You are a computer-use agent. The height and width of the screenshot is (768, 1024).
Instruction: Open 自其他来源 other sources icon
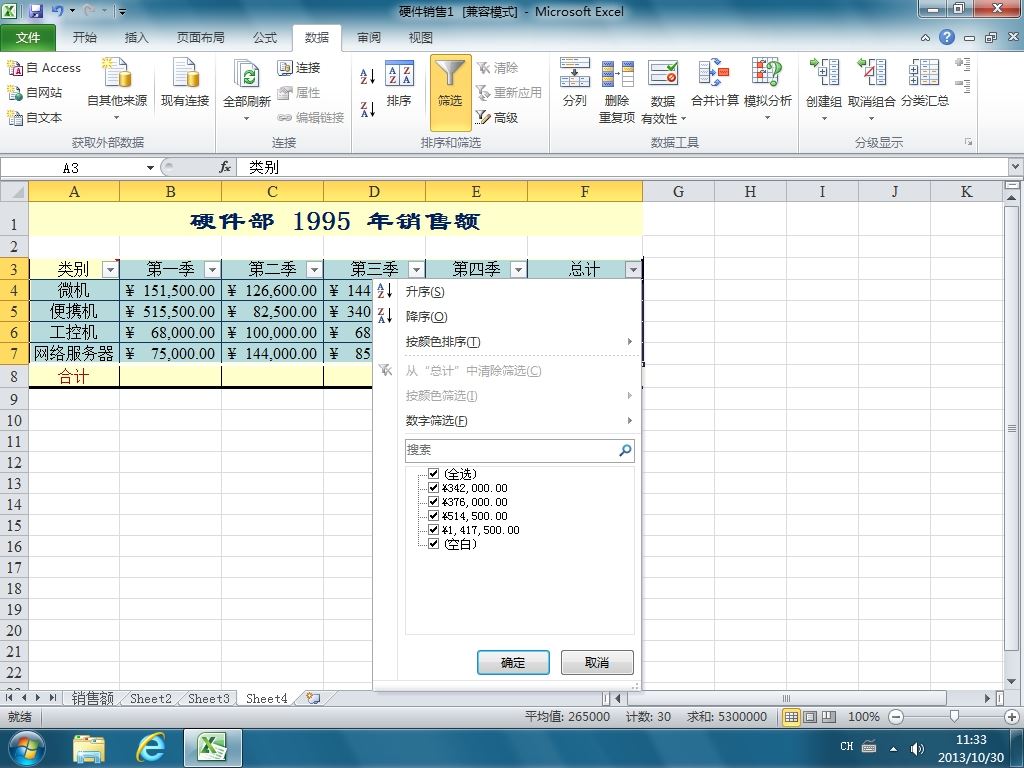coord(117,72)
